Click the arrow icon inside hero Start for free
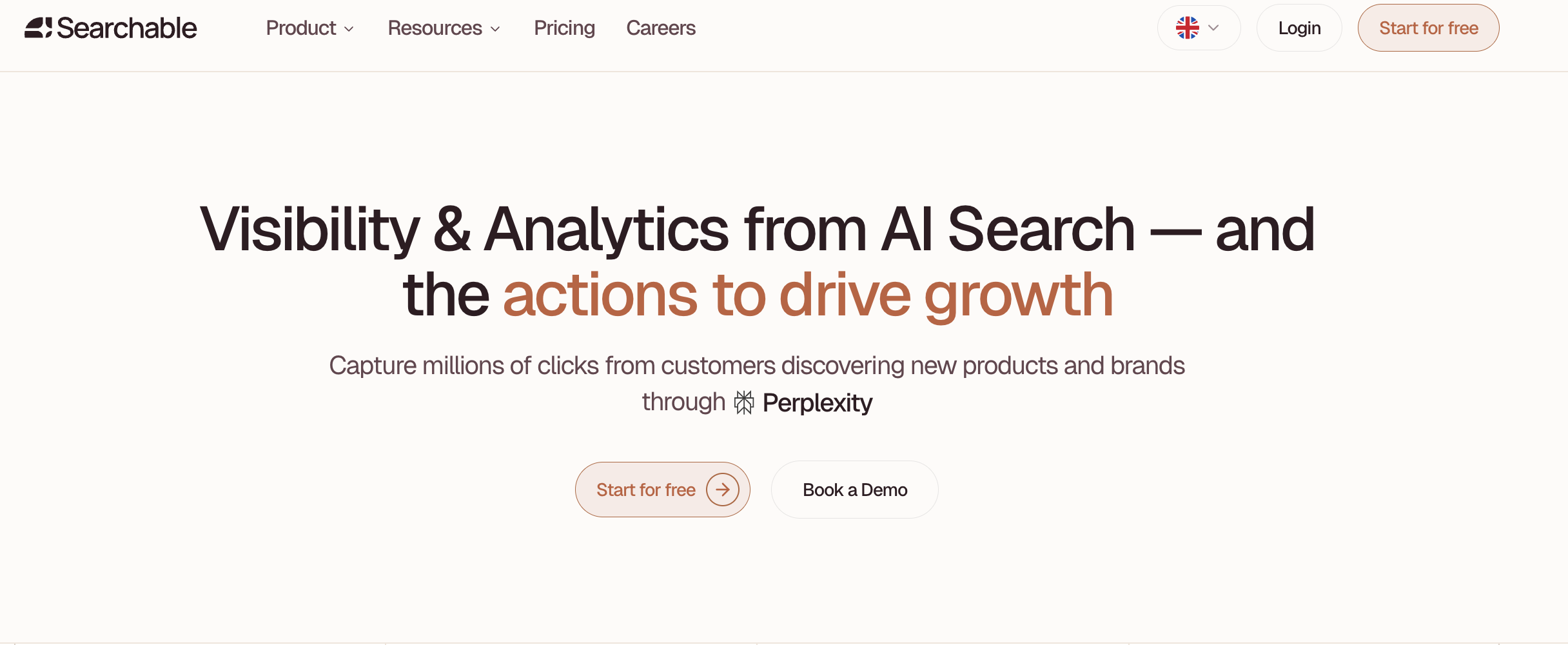This screenshot has width=1568, height=645. [722, 490]
